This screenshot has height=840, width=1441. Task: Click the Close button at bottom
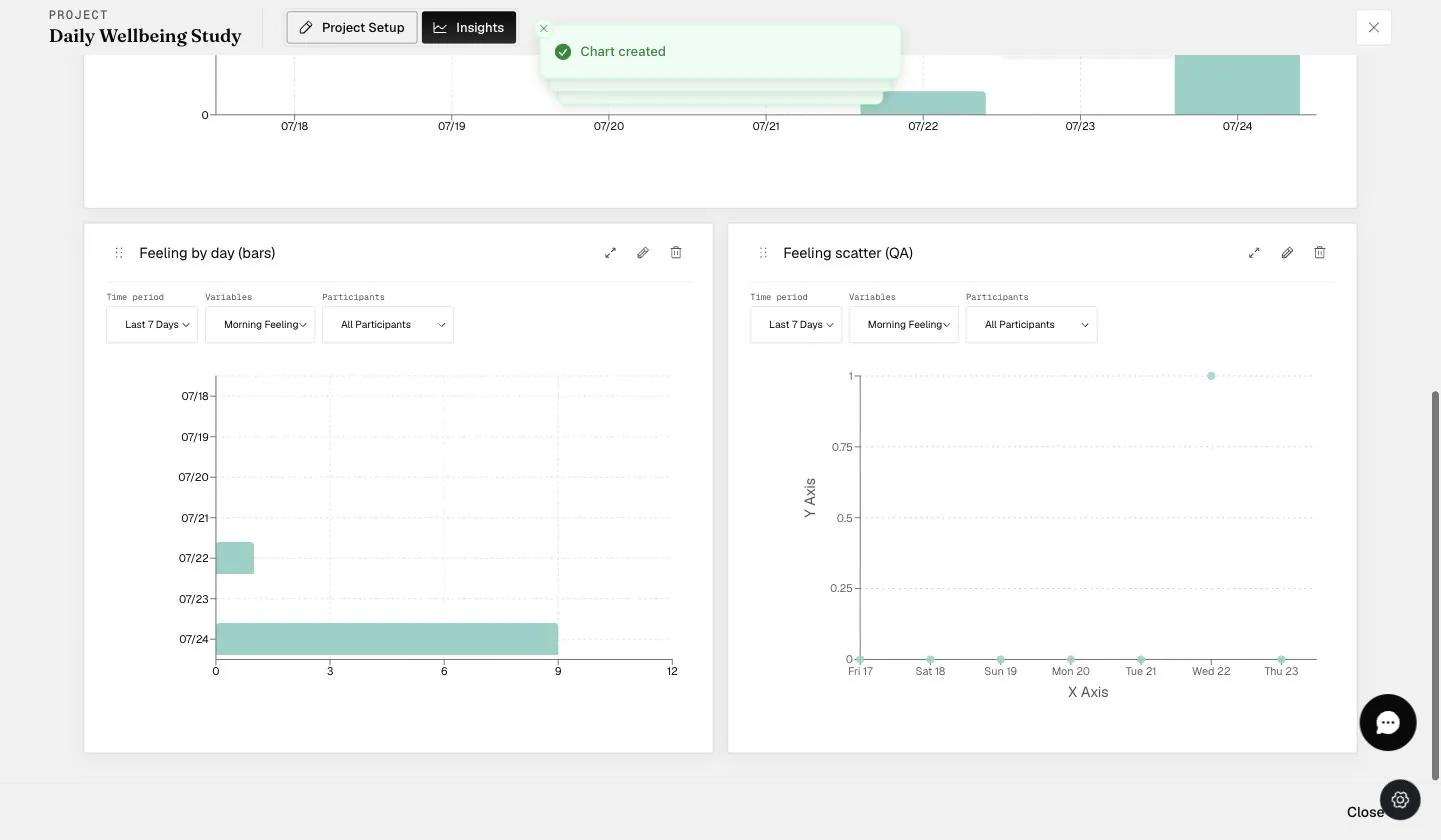click(1365, 812)
